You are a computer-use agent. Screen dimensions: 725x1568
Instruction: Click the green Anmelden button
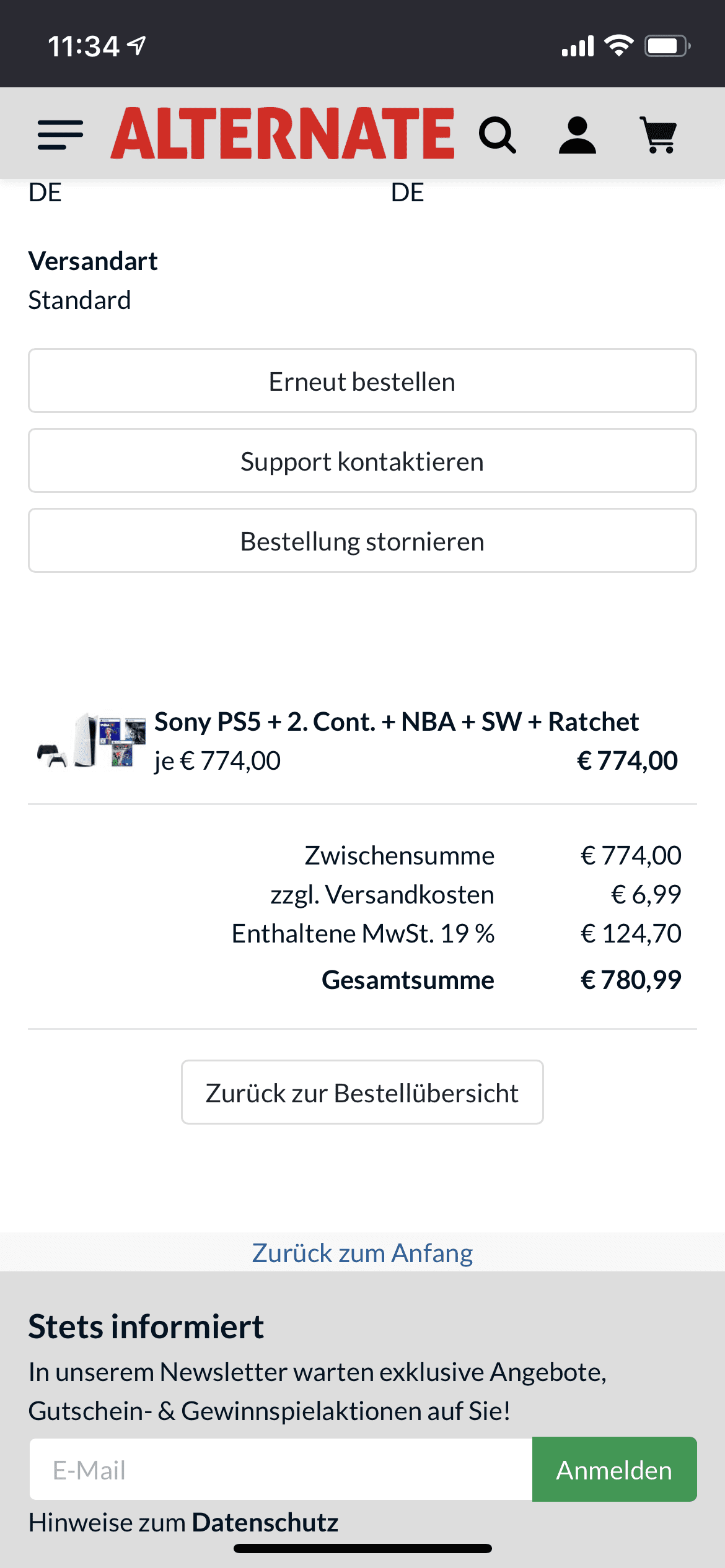(614, 1470)
